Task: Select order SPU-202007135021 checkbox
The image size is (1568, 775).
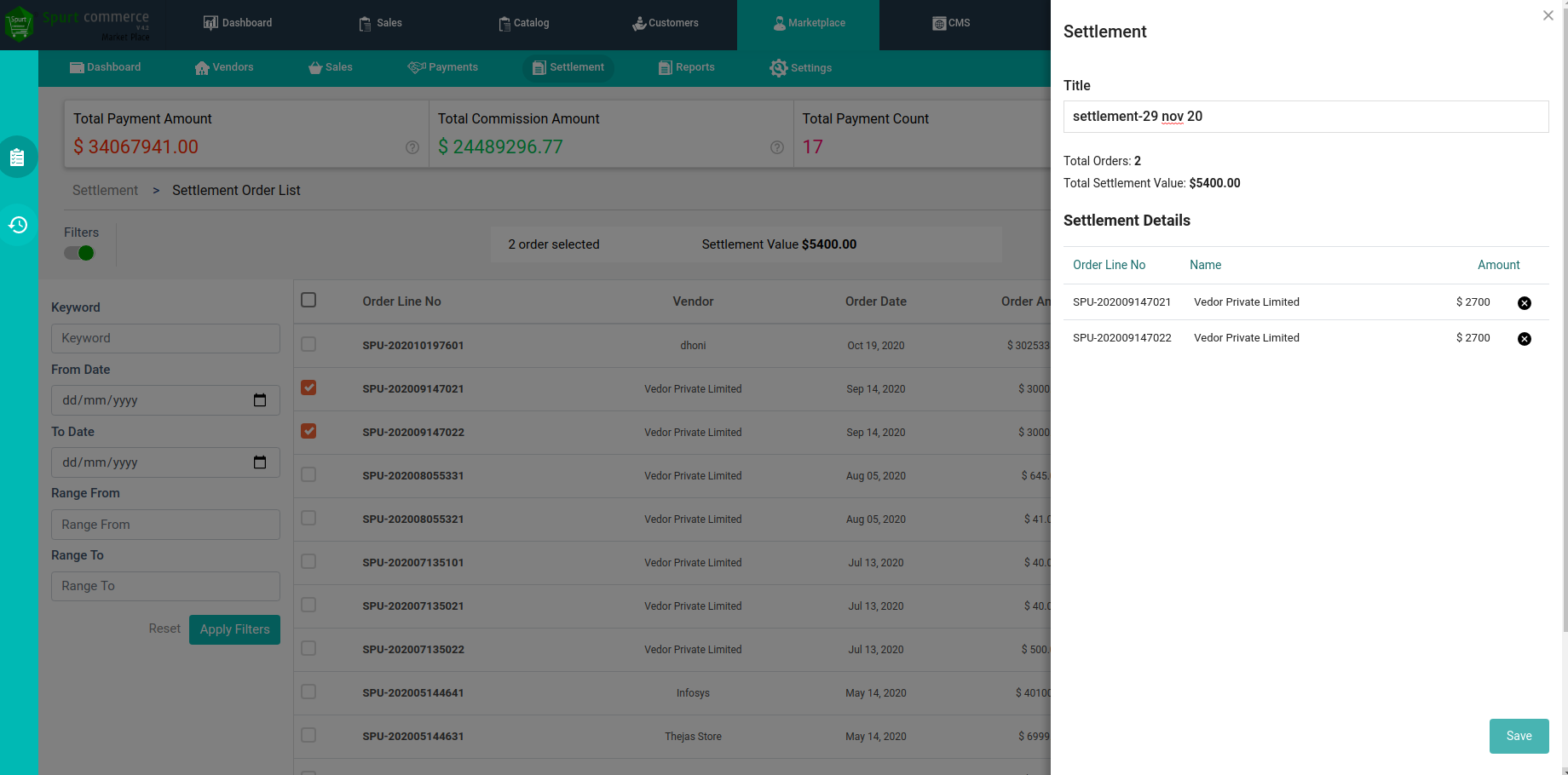Action: tap(308, 605)
